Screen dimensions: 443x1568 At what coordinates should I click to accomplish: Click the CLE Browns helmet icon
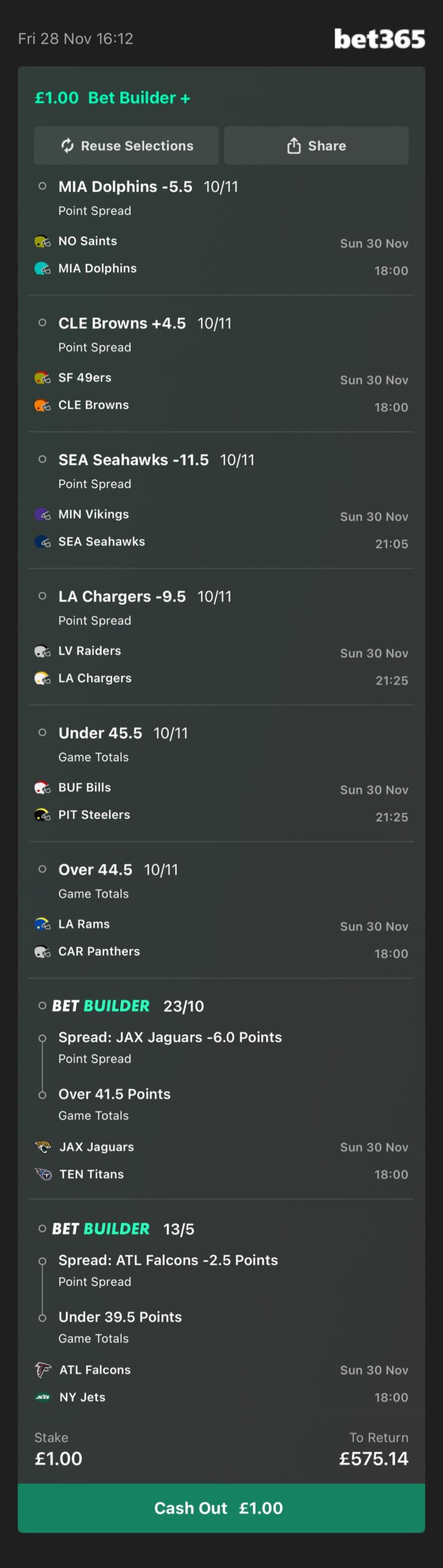pos(42,405)
